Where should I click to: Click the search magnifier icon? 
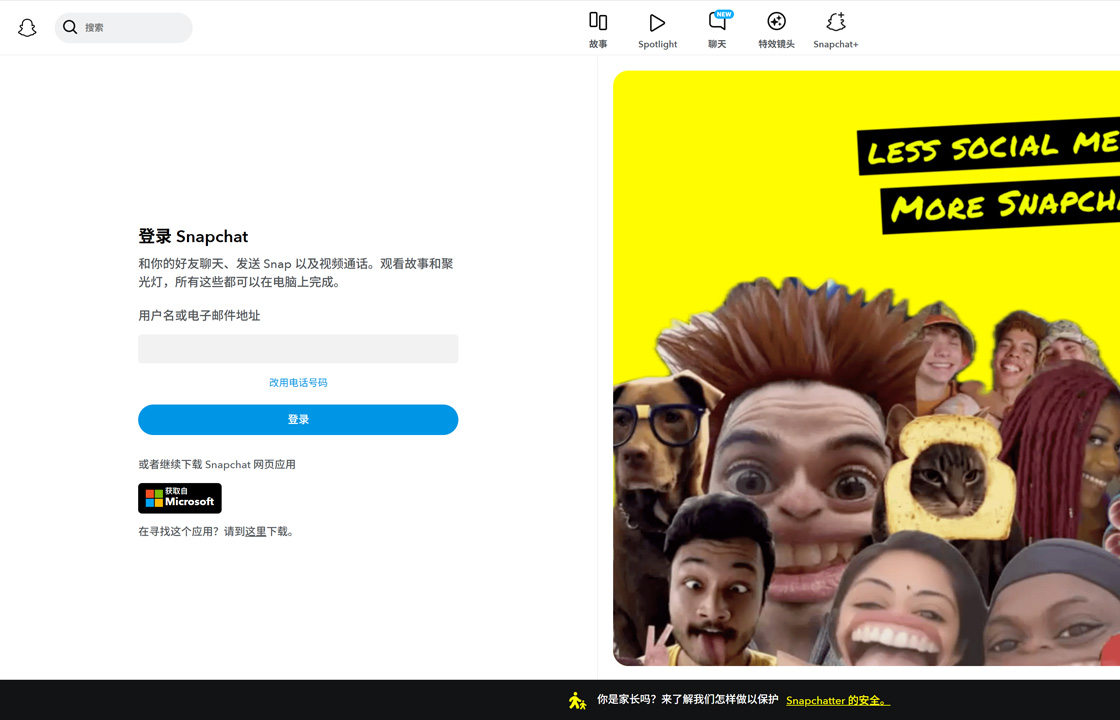[x=69, y=27]
